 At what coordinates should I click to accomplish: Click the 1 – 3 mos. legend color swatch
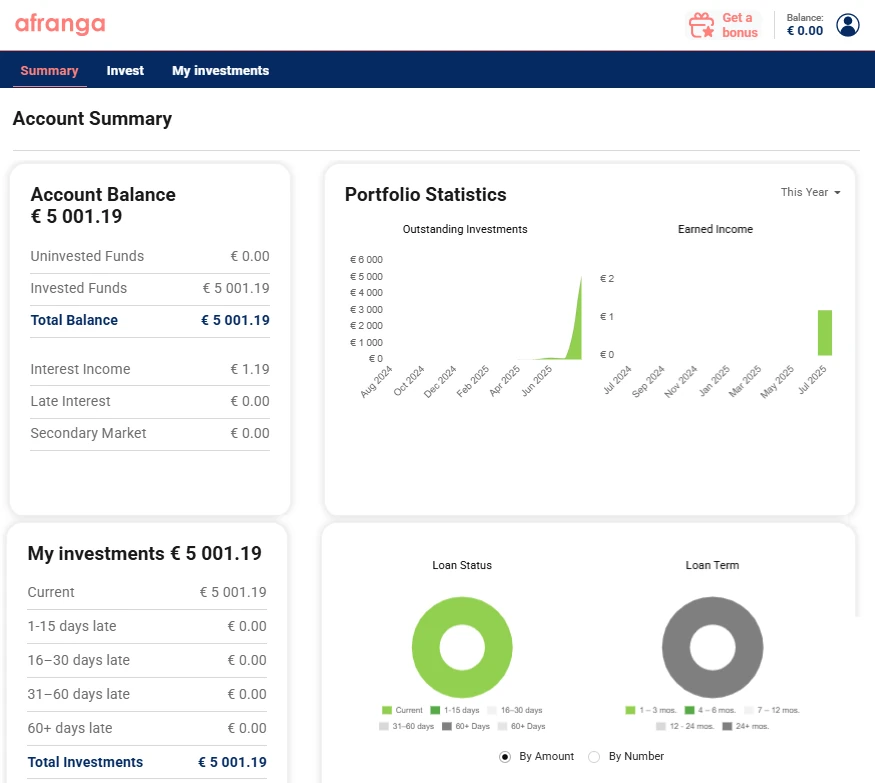pyautogui.click(x=631, y=710)
